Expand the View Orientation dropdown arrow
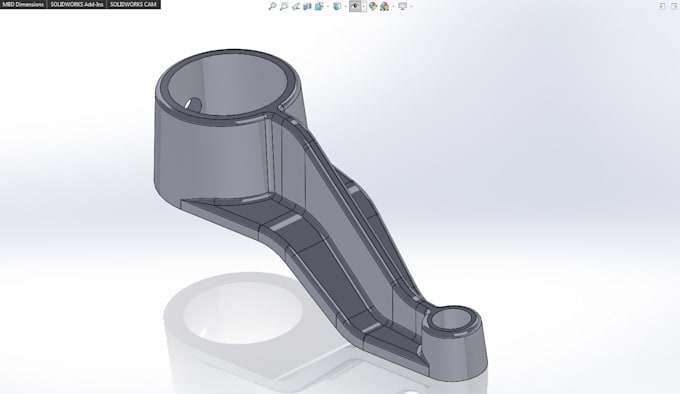This screenshot has width=680, height=394. (x=328, y=6)
